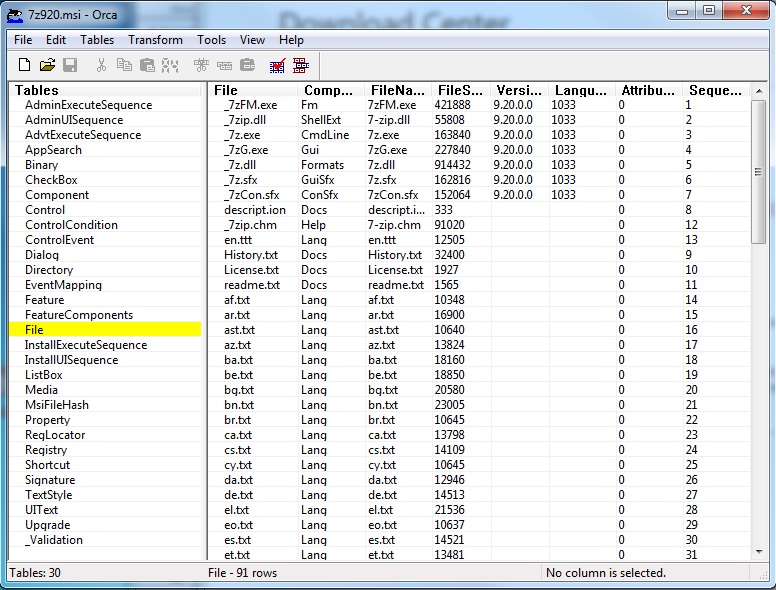Select the CheckBox table
The image size is (776, 590).
51,180
